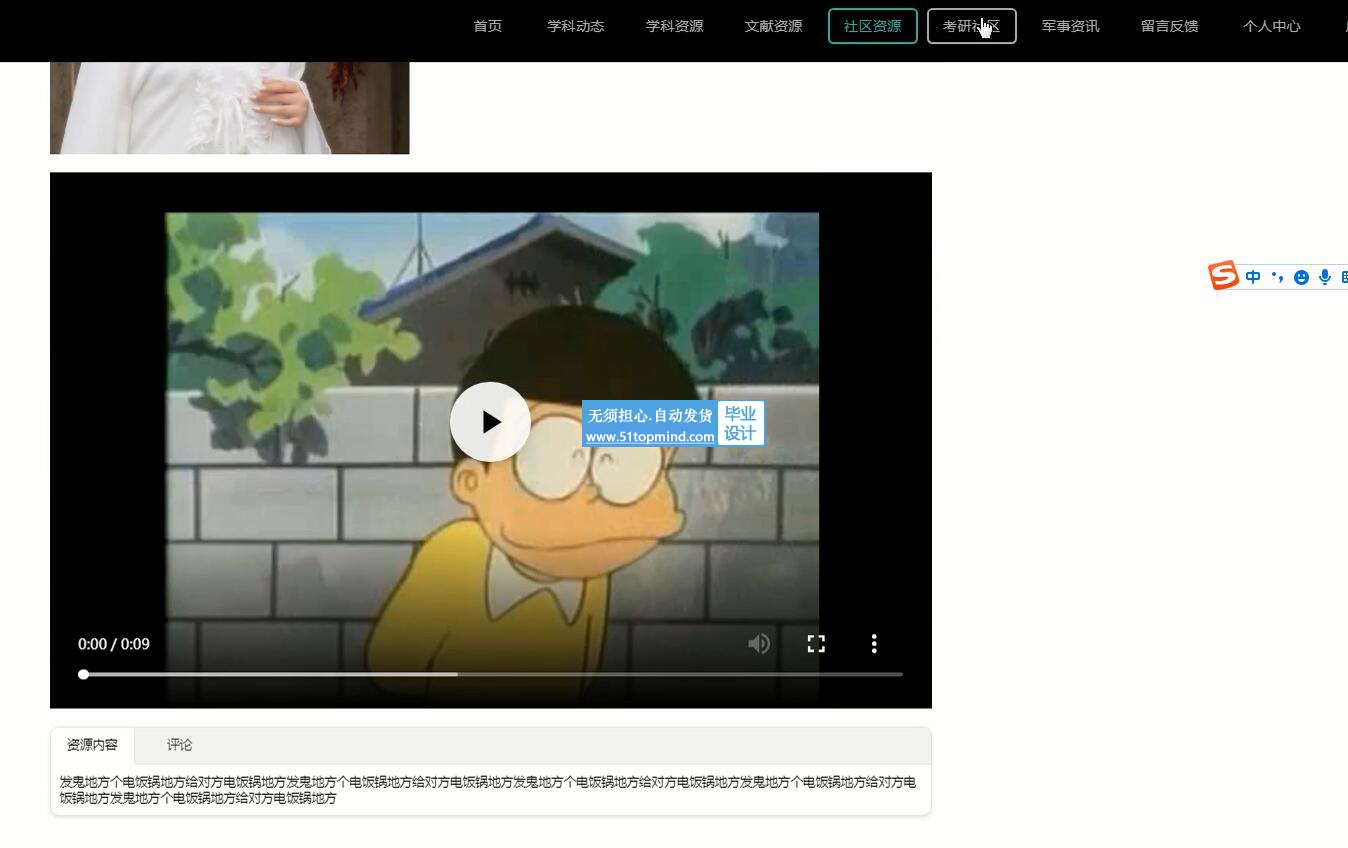The height and width of the screenshot is (848, 1348).
Task: Go to 首页 in the top navigation
Action: click(488, 26)
